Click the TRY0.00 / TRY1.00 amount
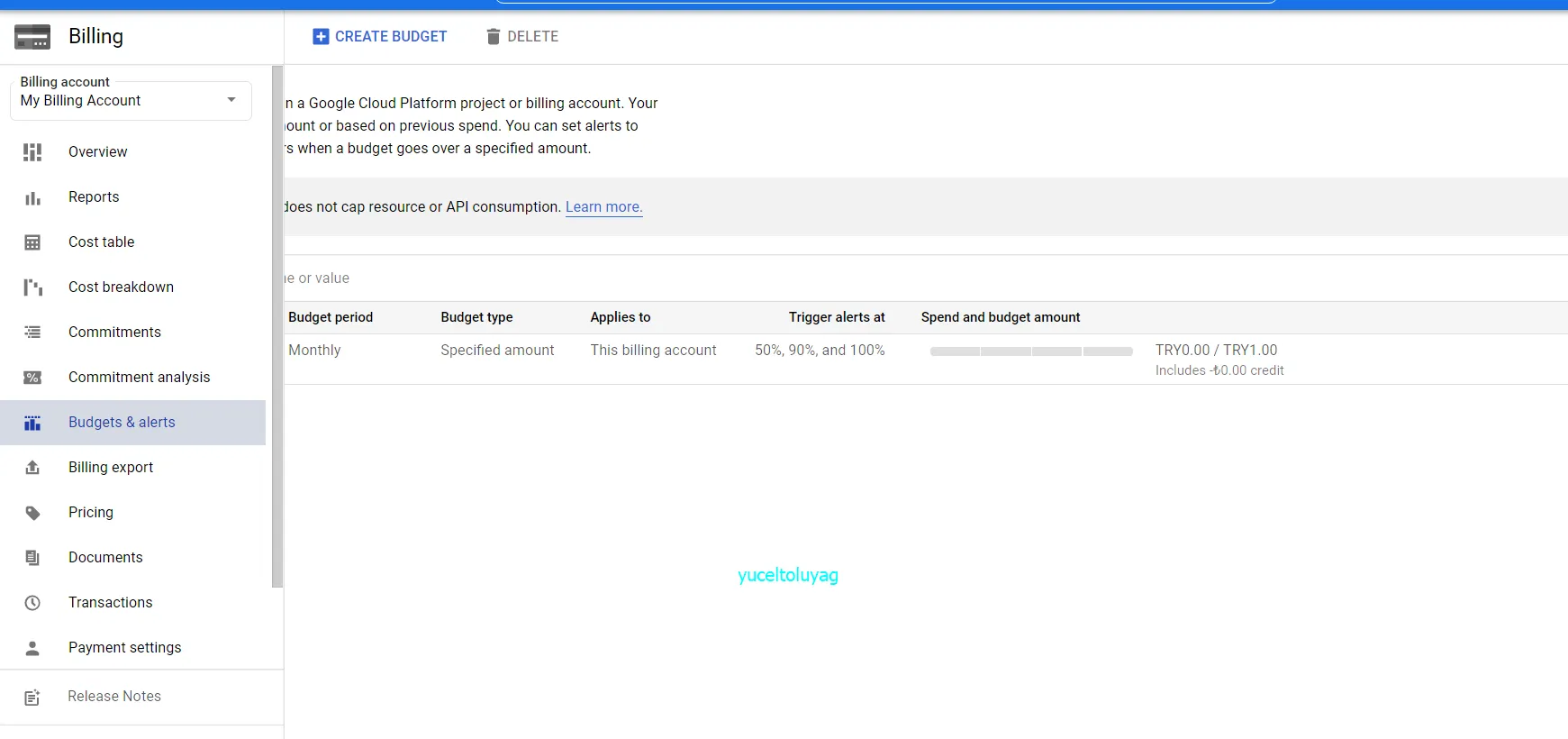This screenshot has width=1568, height=739. click(x=1216, y=351)
